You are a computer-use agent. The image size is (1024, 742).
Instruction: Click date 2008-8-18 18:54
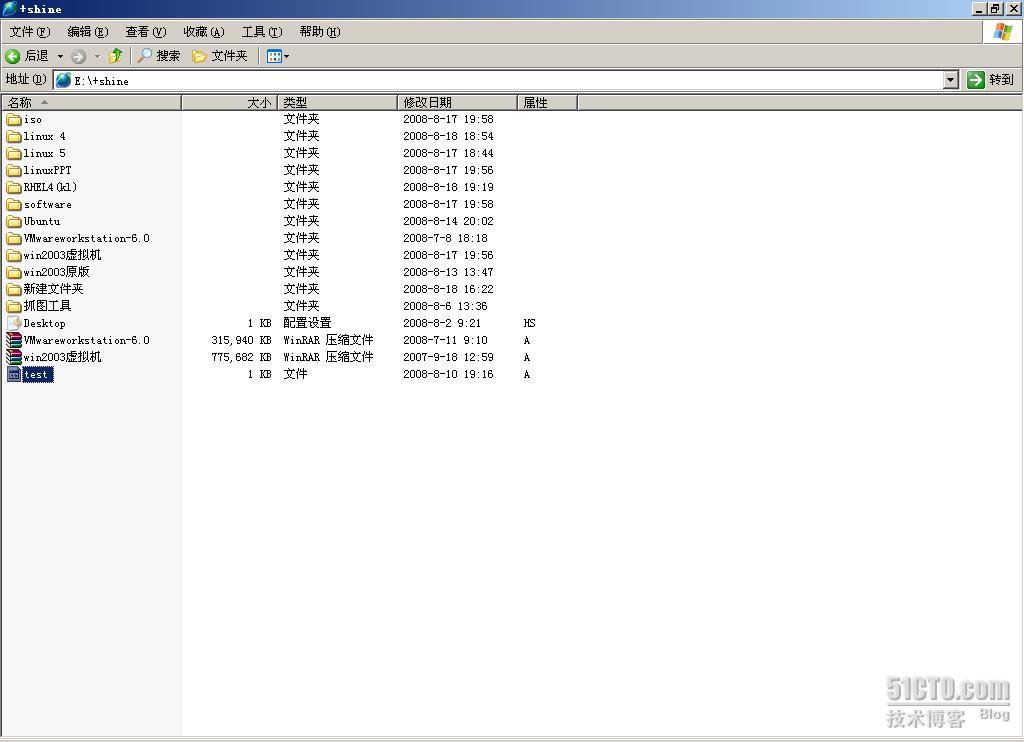[448, 137]
